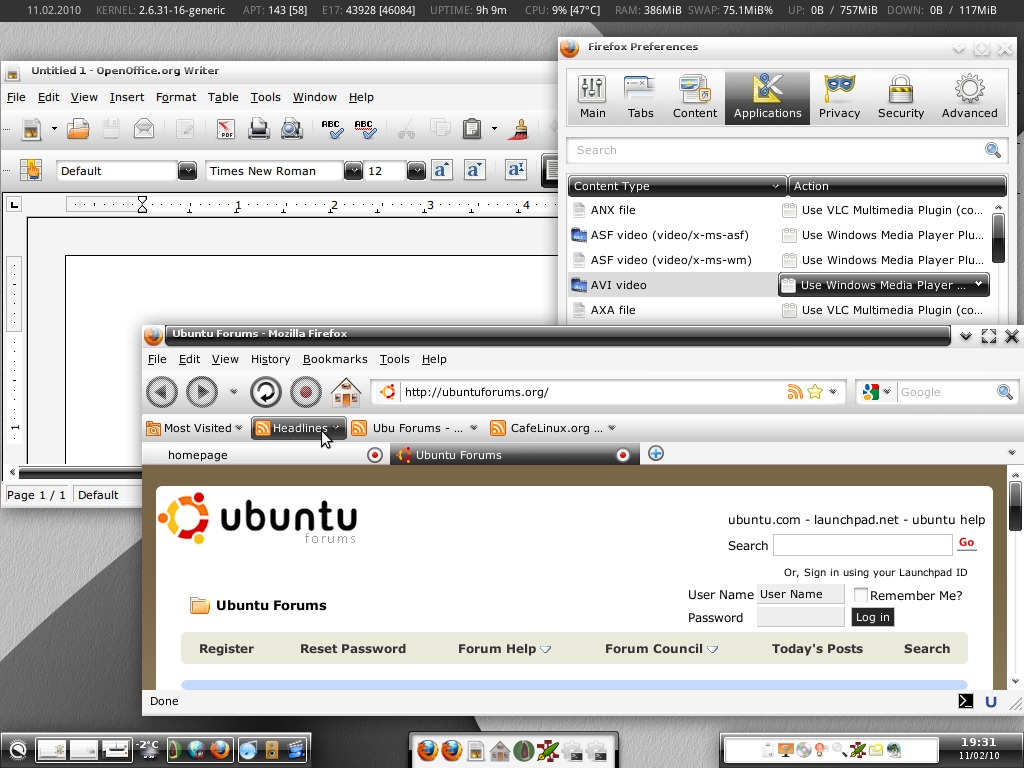Click Firefox Back navigation button
Image resolution: width=1024 pixels, height=768 pixels.
[x=161, y=392]
